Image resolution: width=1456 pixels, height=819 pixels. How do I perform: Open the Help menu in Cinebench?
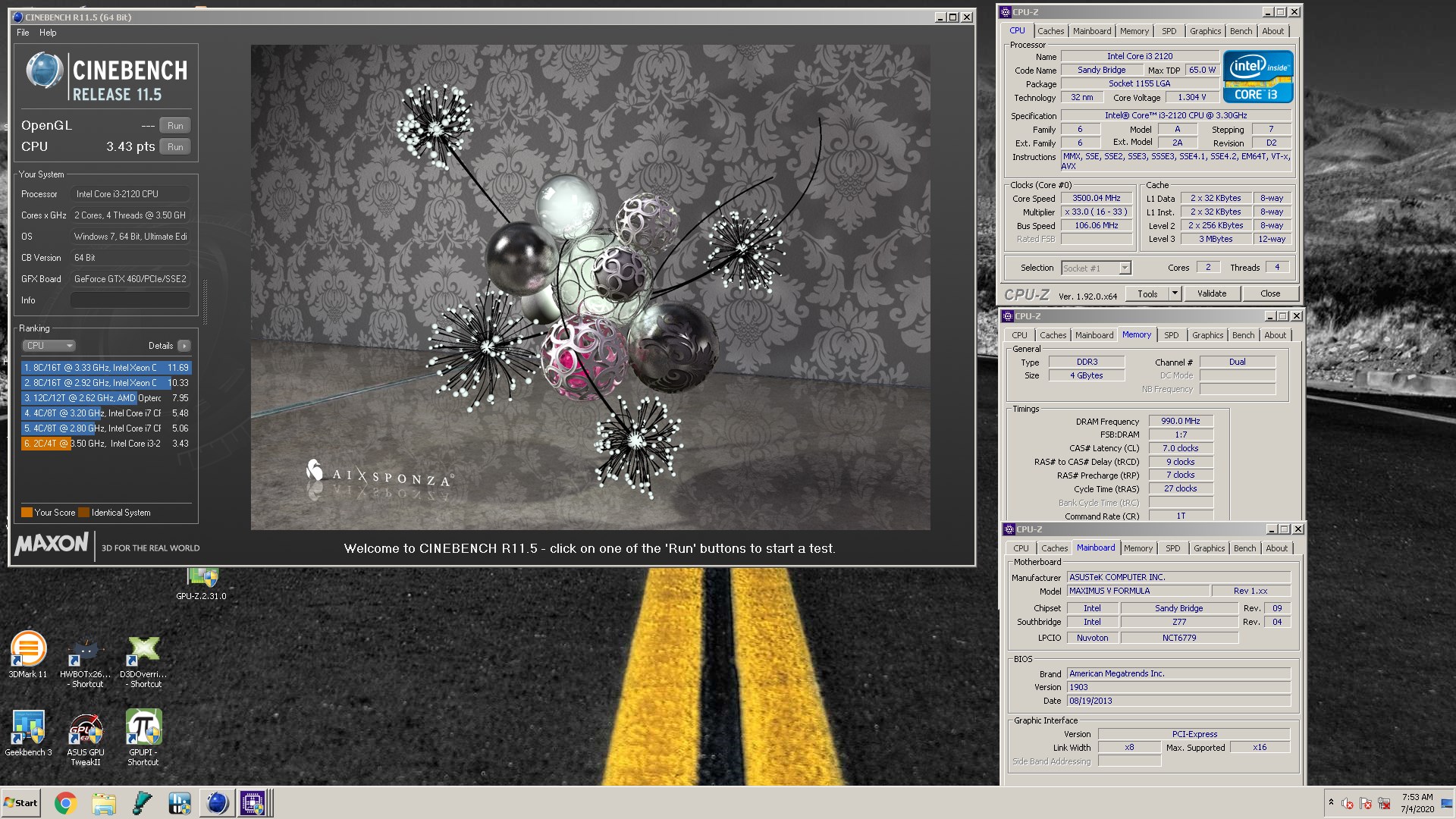[48, 33]
